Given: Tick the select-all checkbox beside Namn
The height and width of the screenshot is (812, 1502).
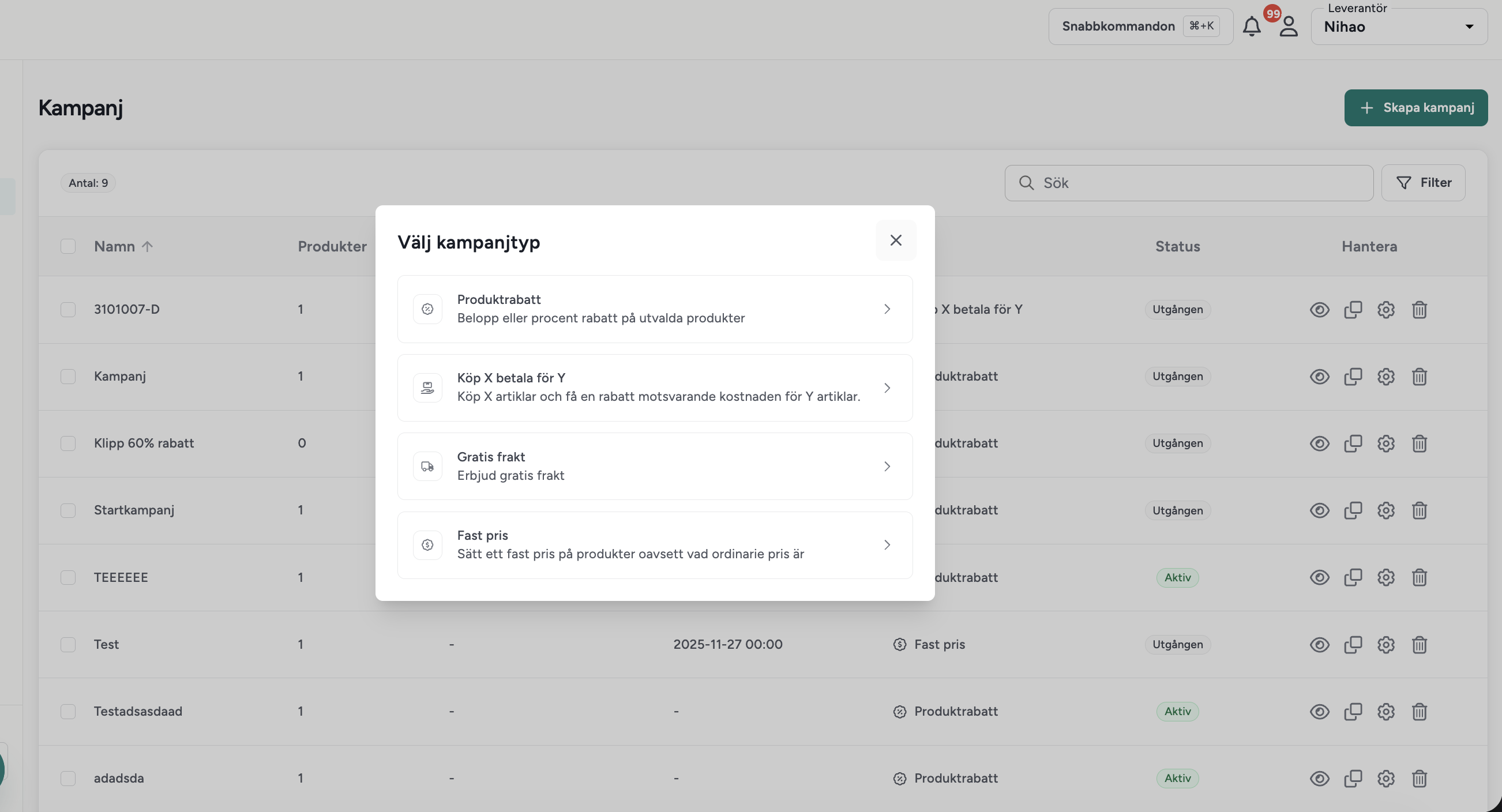Looking at the screenshot, I should tap(68, 247).
